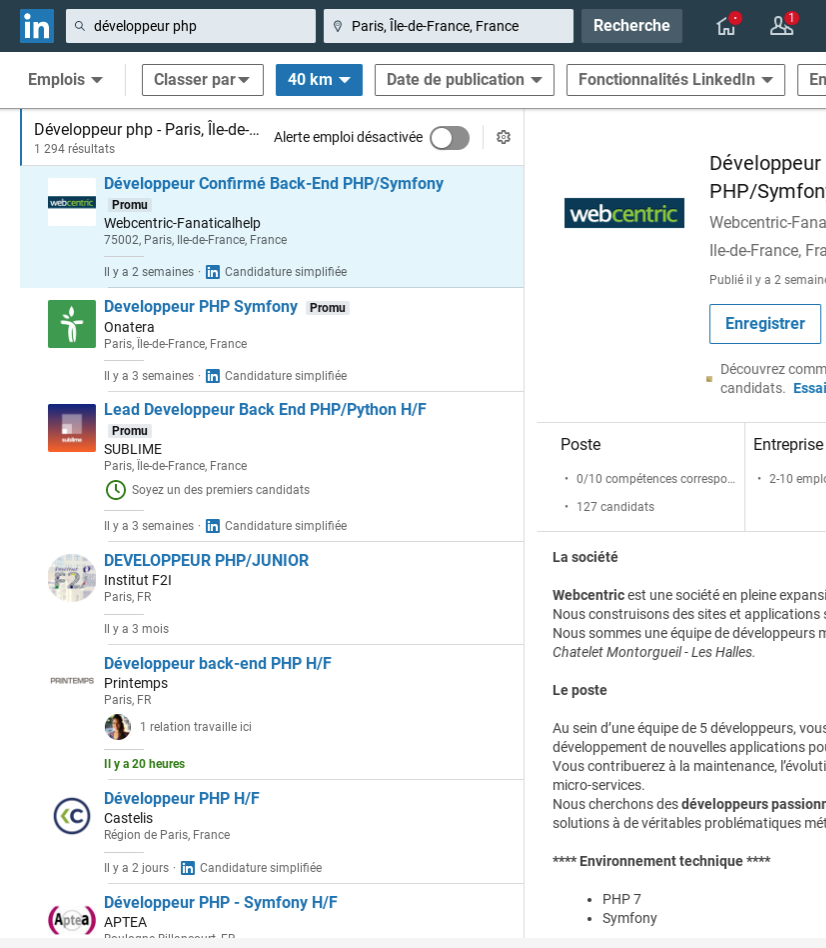Viewport: 826px width, 948px height.
Task: Click the location pin icon in location field
Action: pos(338,26)
